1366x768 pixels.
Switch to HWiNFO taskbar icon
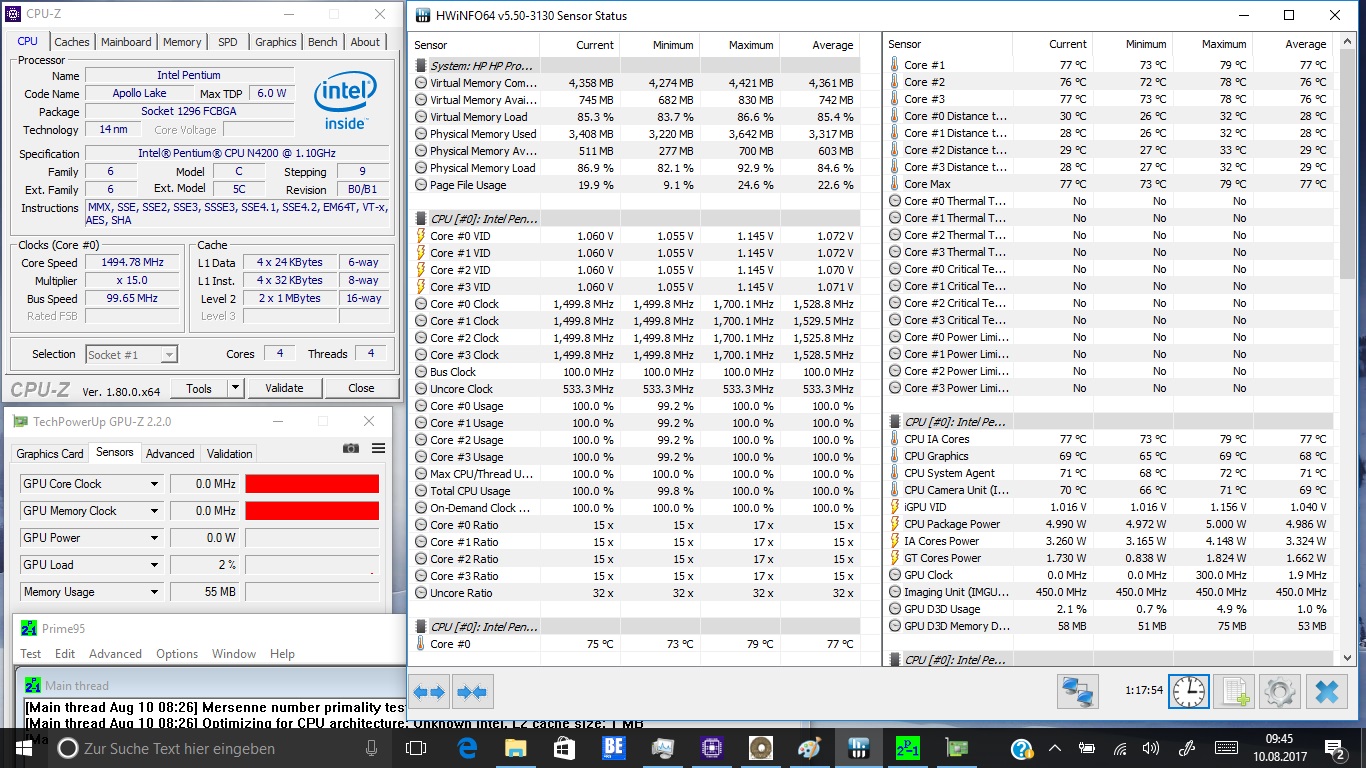pyautogui.click(x=858, y=748)
